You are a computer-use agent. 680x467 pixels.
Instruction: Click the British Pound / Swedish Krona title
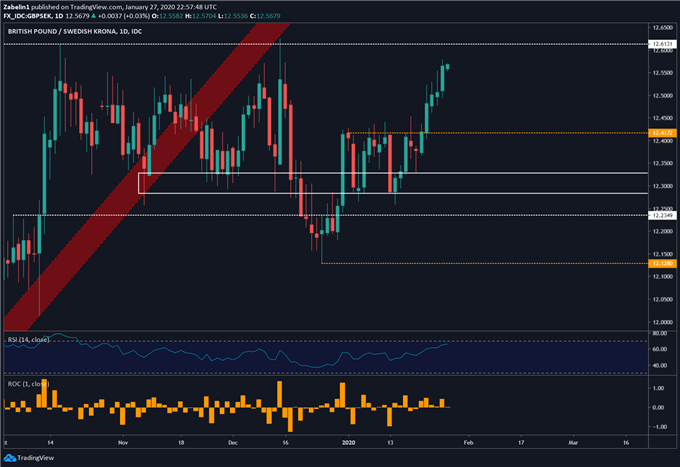coord(75,32)
